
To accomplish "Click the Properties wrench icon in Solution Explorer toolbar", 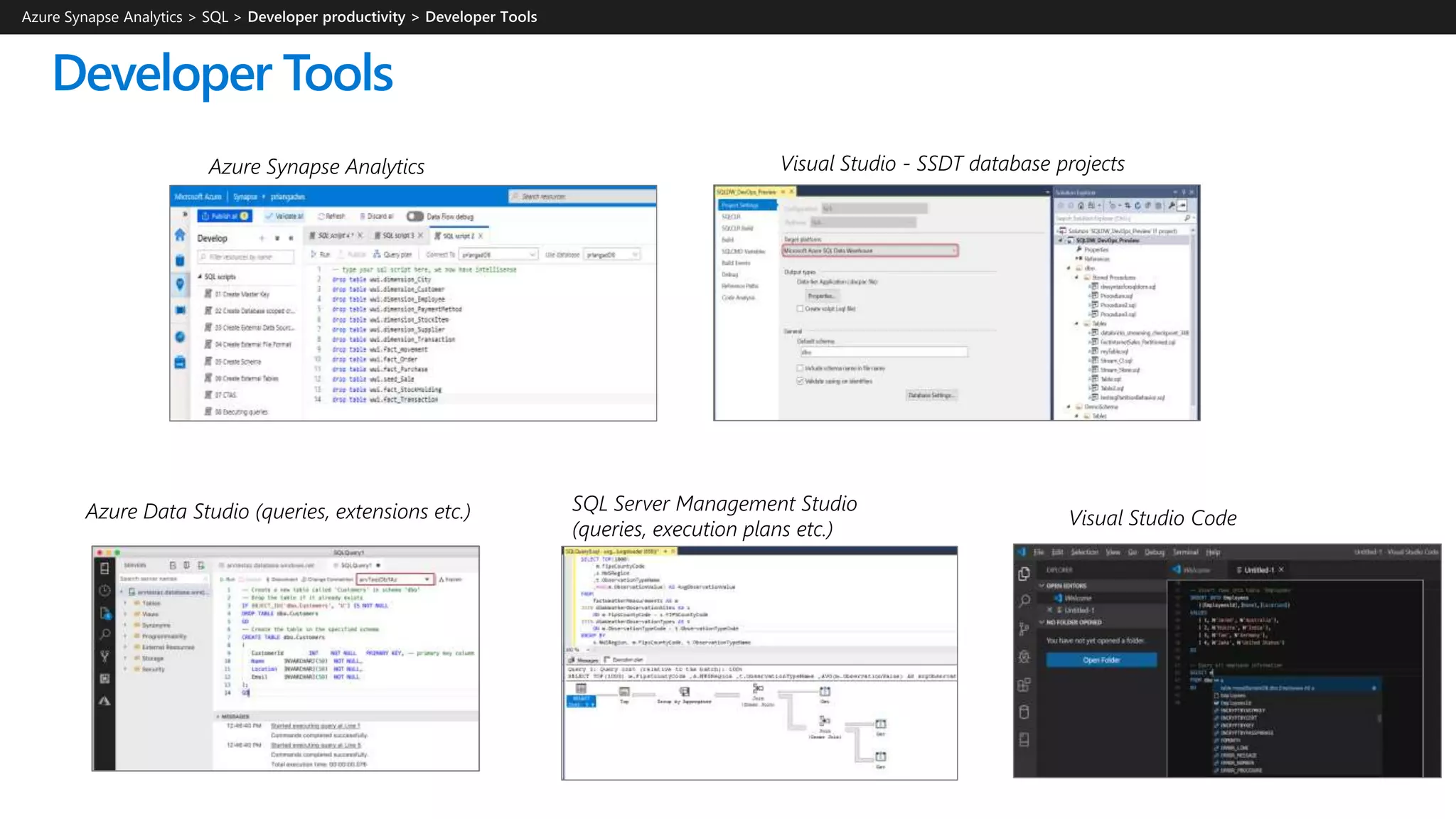I will pyautogui.click(x=1172, y=205).
